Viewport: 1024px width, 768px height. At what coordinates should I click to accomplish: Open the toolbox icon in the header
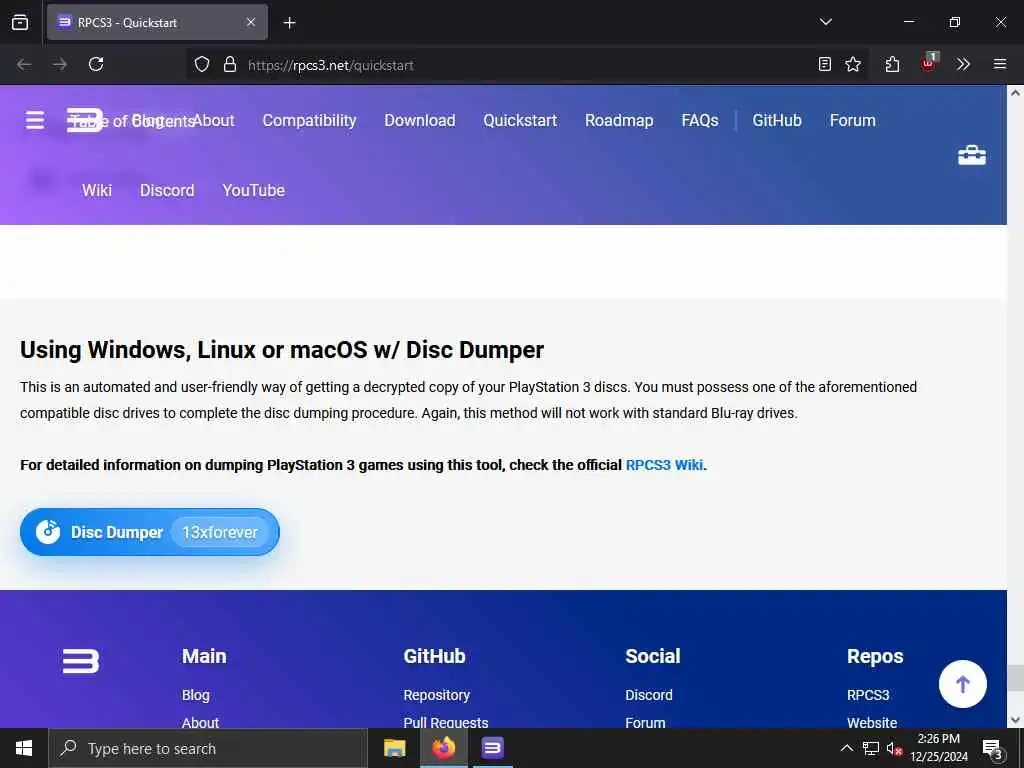click(x=972, y=155)
